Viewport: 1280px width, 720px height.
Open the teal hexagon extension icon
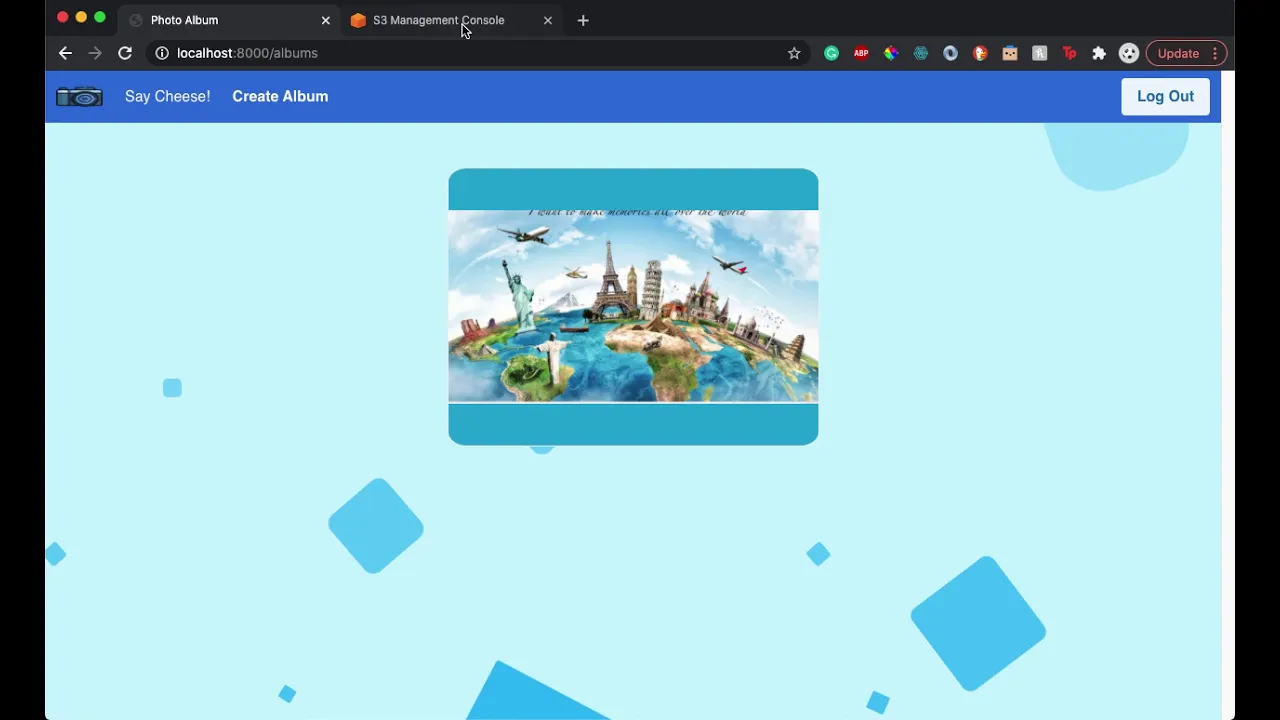click(x=921, y=53)
